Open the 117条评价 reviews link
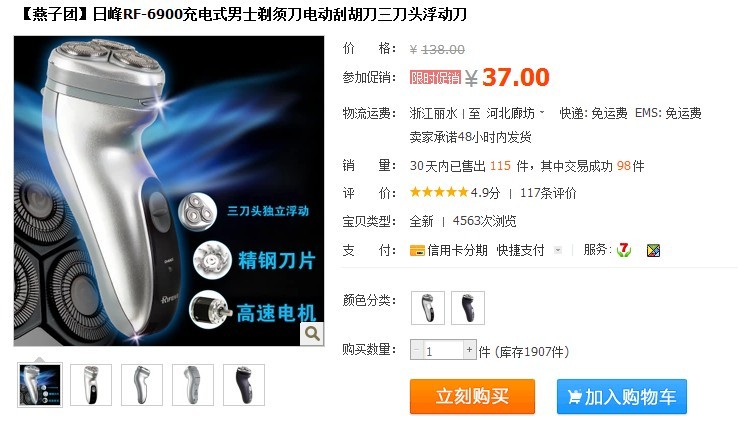Image resolution: width=738 pixels, height=429 pixels. [x=548, y=193]
